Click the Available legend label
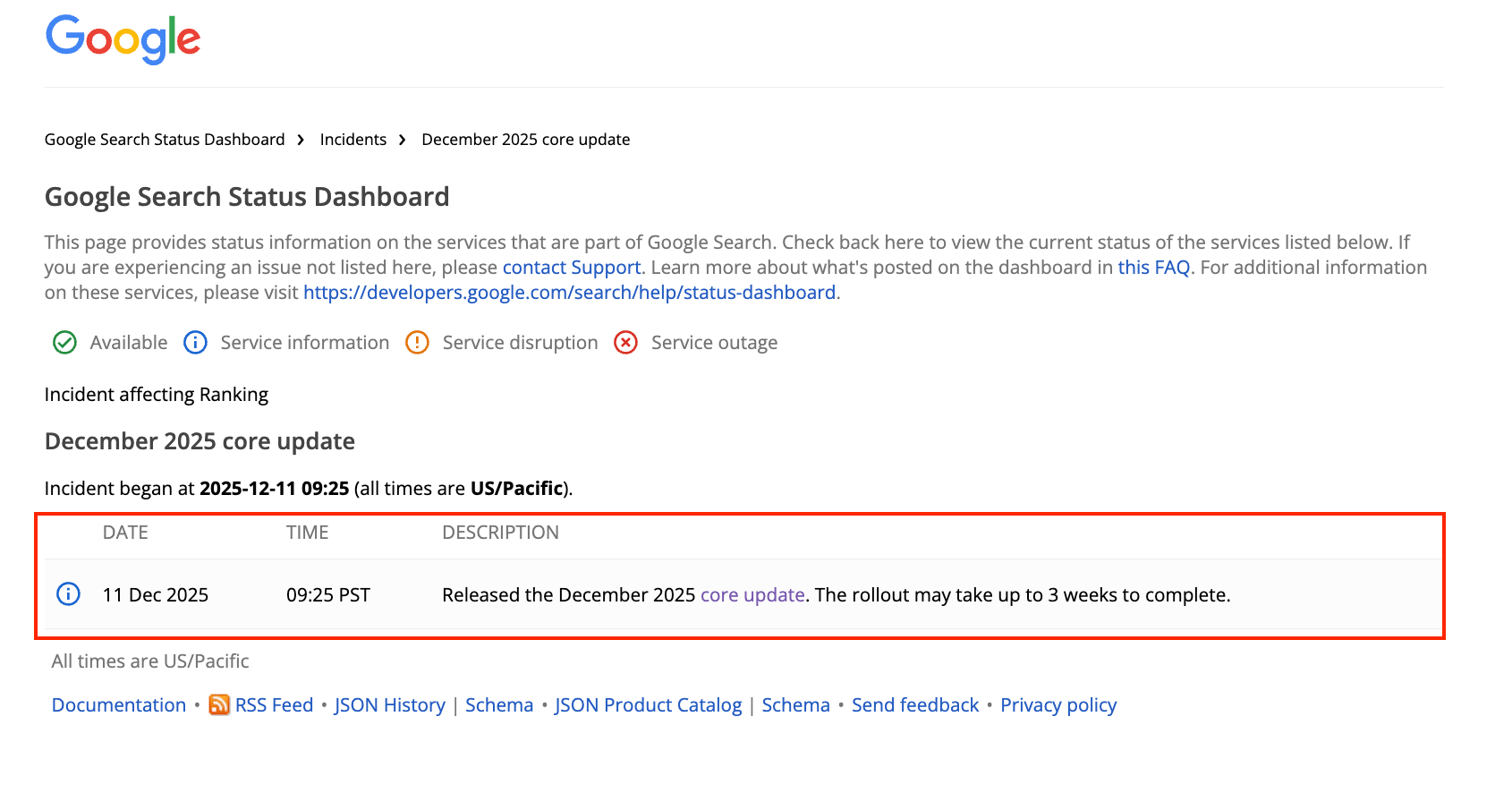This screenshot has height=802, width=1512. tap(129, 343)
